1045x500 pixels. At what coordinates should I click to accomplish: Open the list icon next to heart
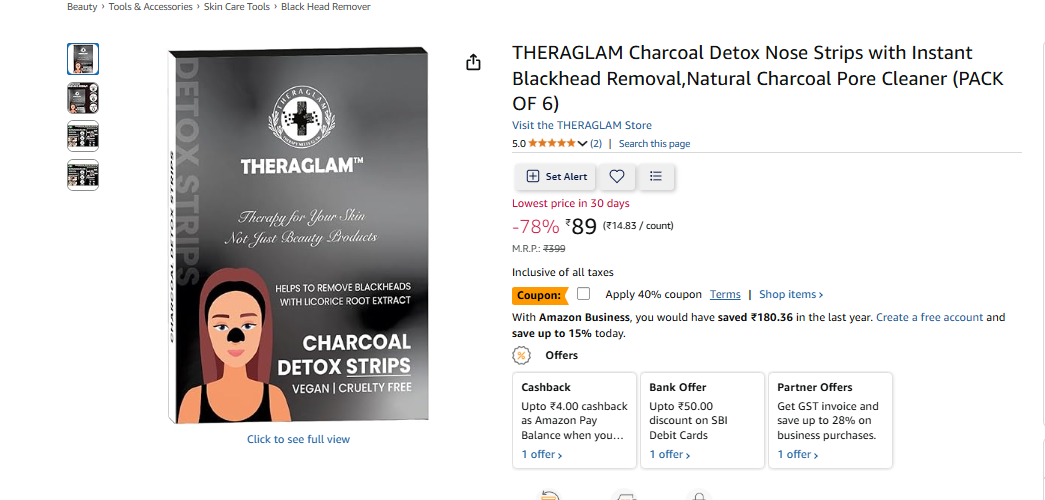[656, 177]
